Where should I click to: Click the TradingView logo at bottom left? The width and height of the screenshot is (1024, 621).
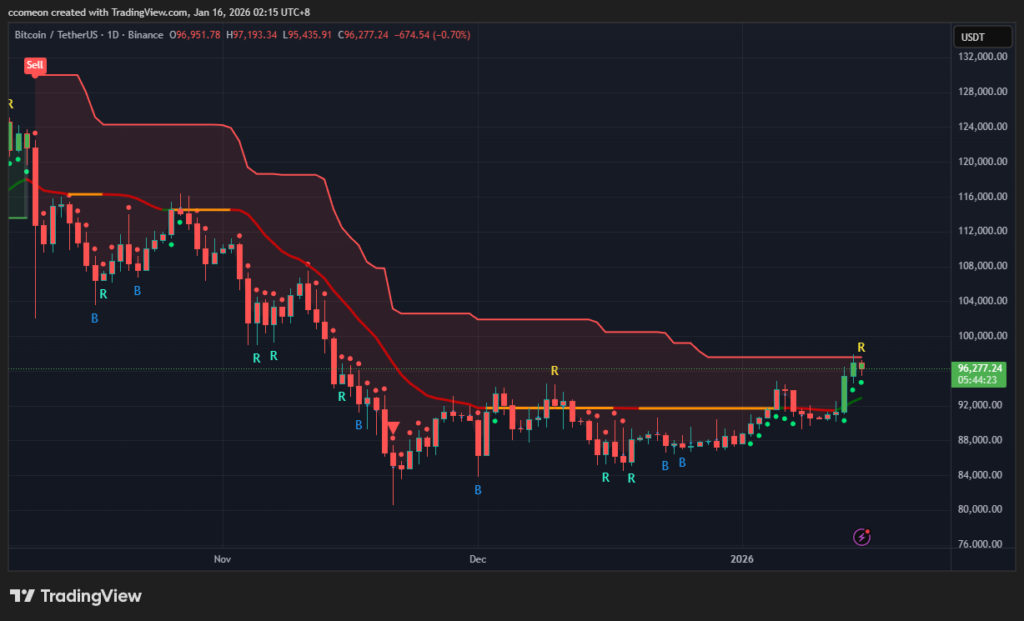[x=76, y=597]
